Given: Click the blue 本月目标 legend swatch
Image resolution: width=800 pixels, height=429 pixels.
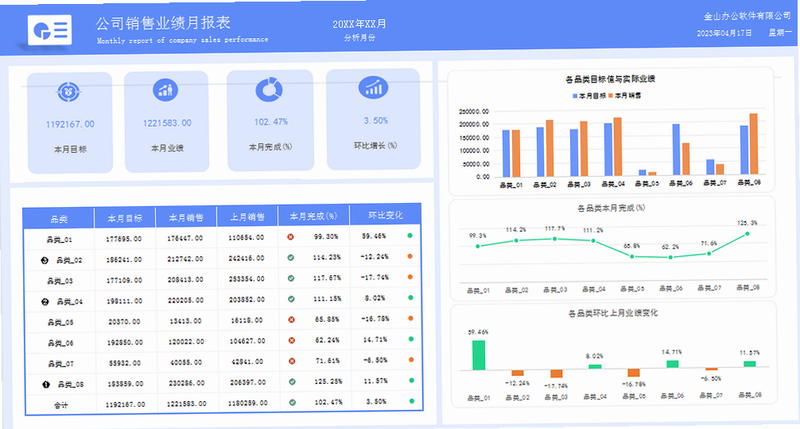Looking at the screenshot, I should [575, 96].
